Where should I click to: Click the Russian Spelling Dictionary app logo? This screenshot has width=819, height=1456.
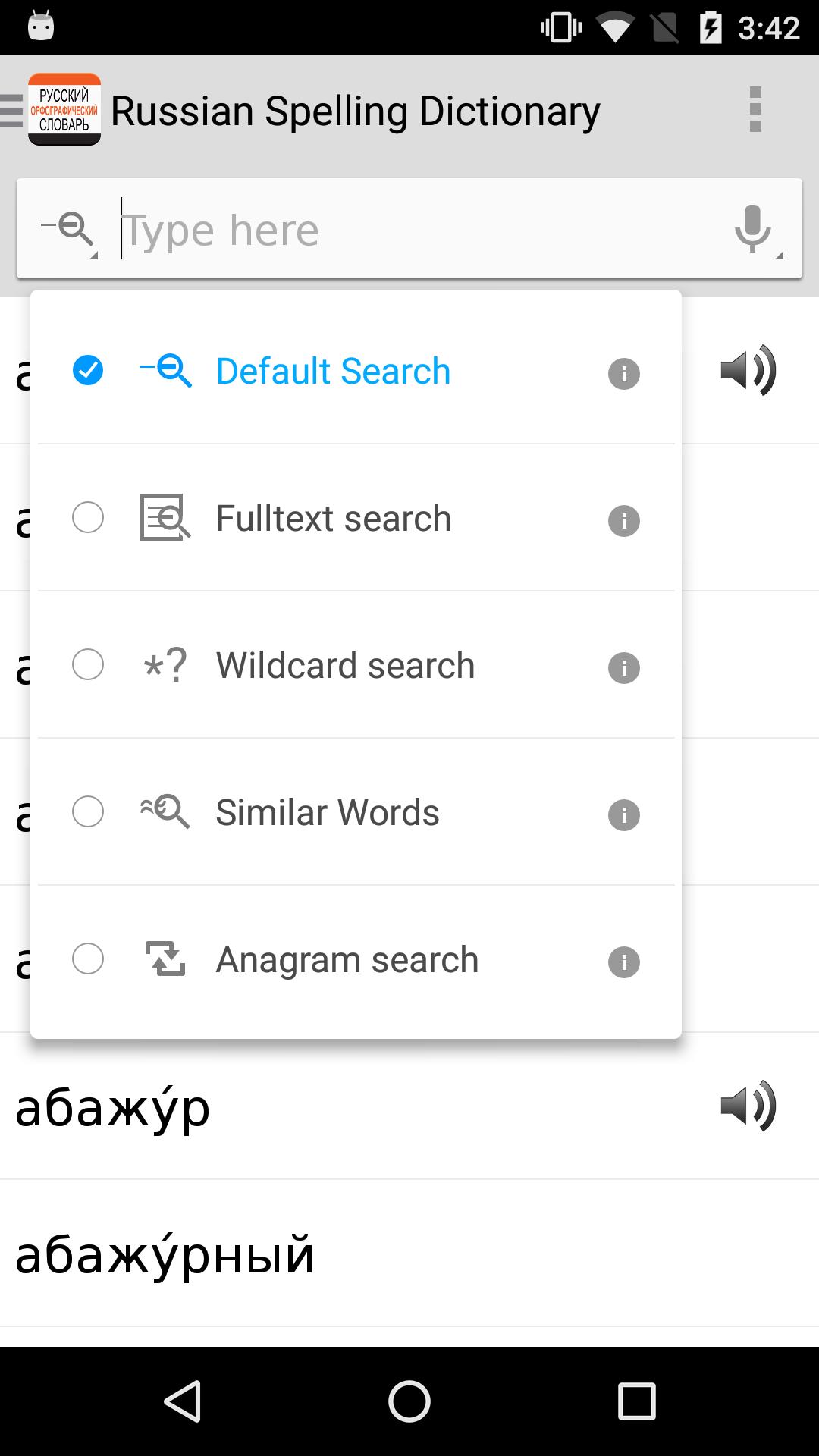tap(64, 108)
